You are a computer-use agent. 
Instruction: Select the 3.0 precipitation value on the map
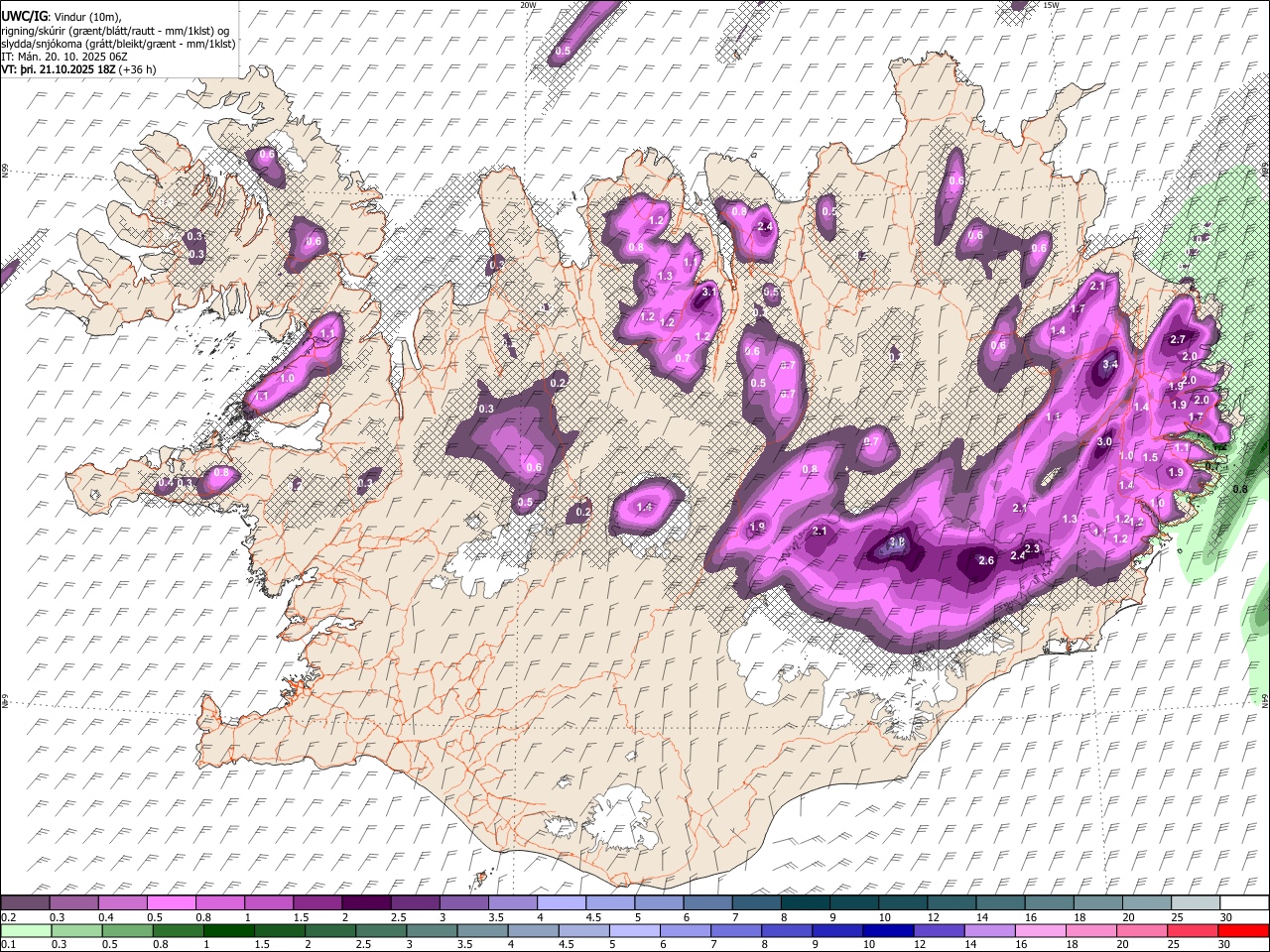1104,442
